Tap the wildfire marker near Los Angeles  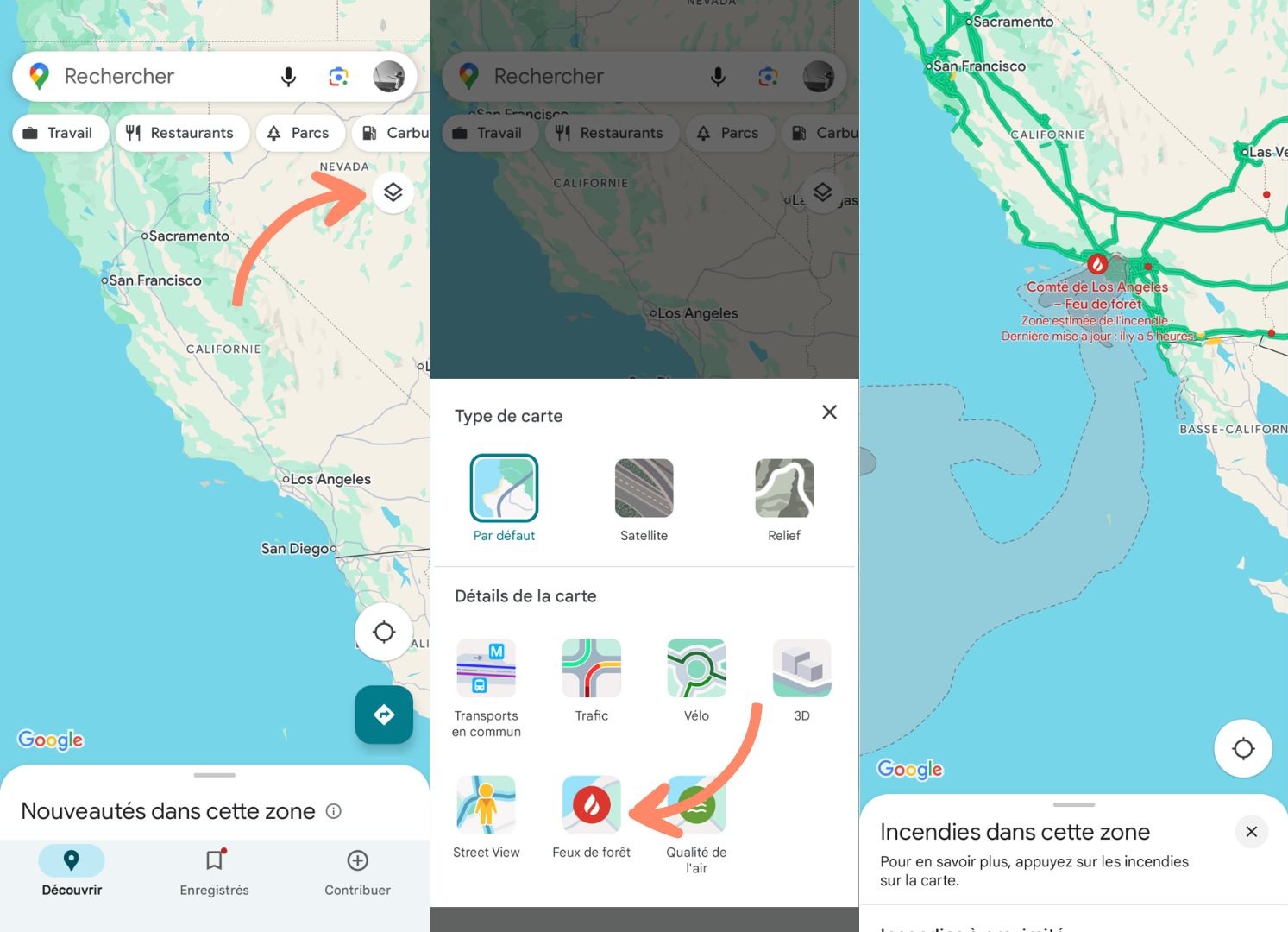(x=1096, y=262)
